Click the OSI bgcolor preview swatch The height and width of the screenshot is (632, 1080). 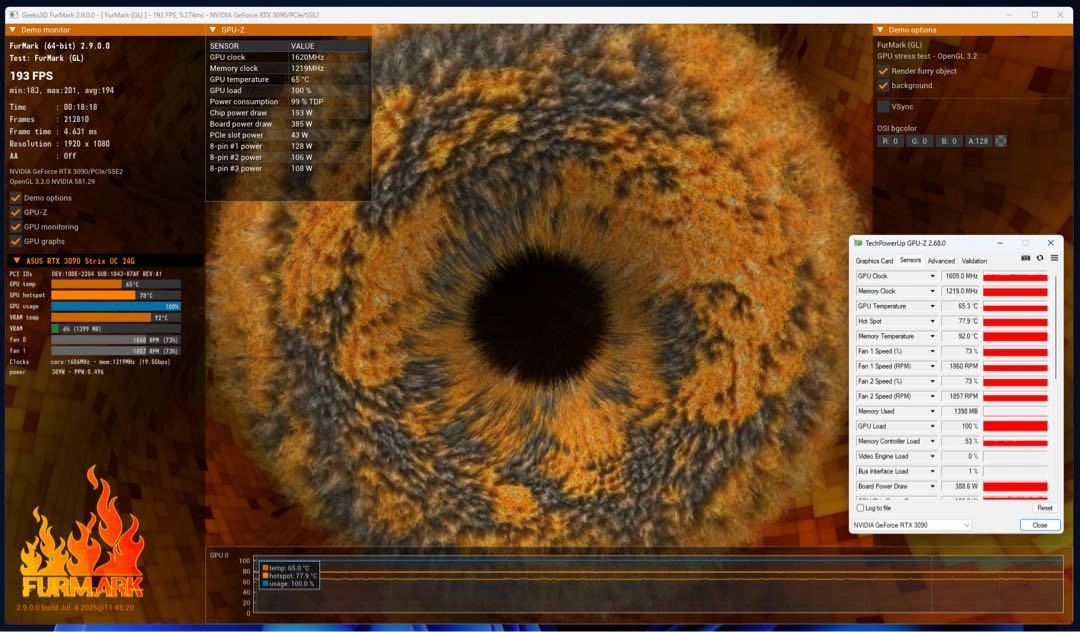point(1001,141)
